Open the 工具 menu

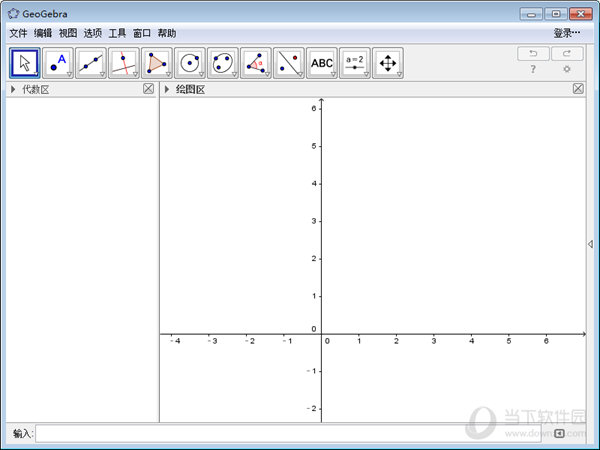tap(117, 33)
